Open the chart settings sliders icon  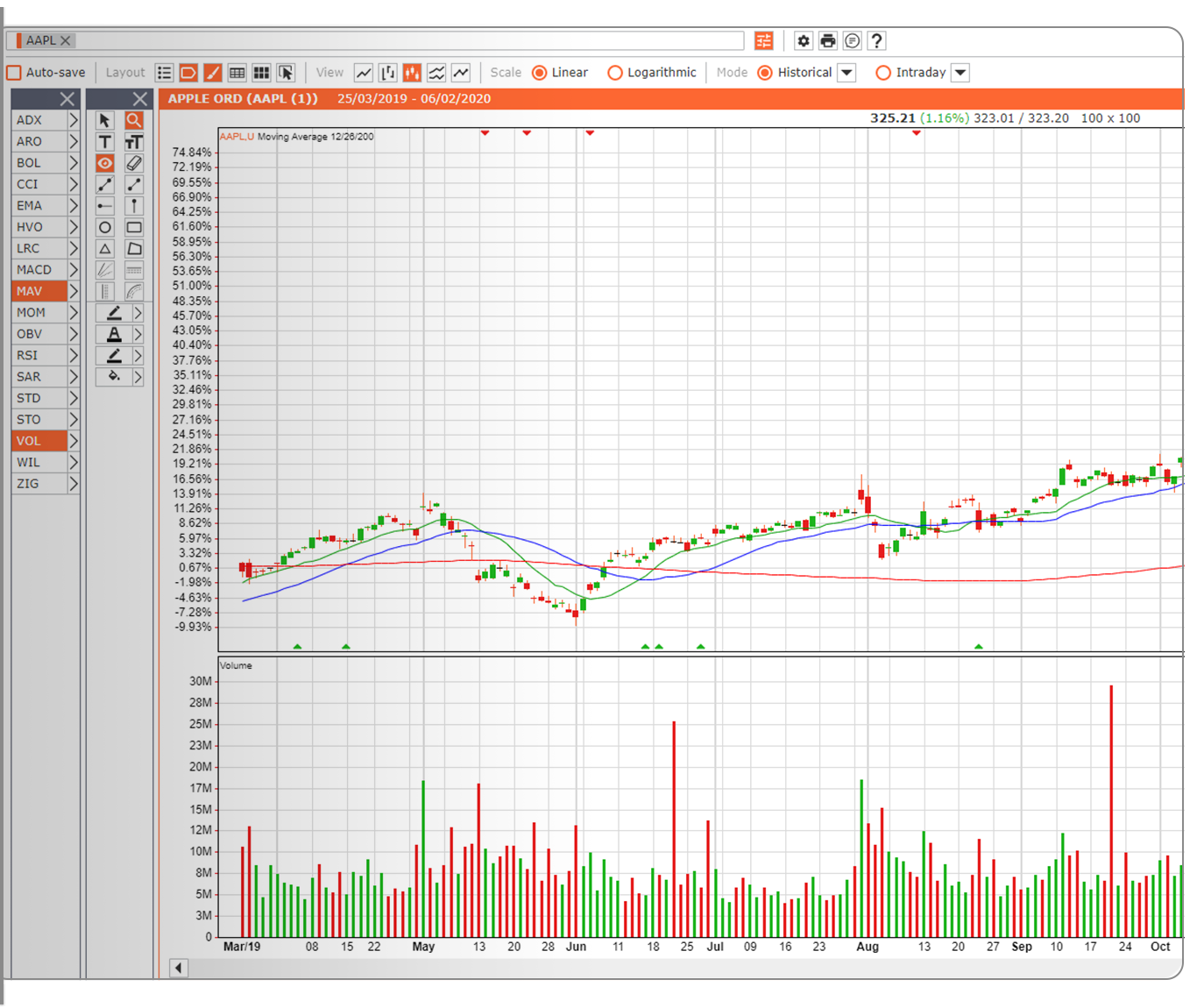pyautogui.click(x=764, y=40)
